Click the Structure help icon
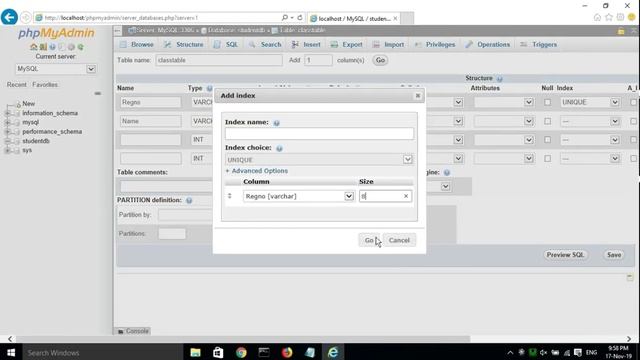The width and height of the screenshot is (640, 360). [500, 78]
